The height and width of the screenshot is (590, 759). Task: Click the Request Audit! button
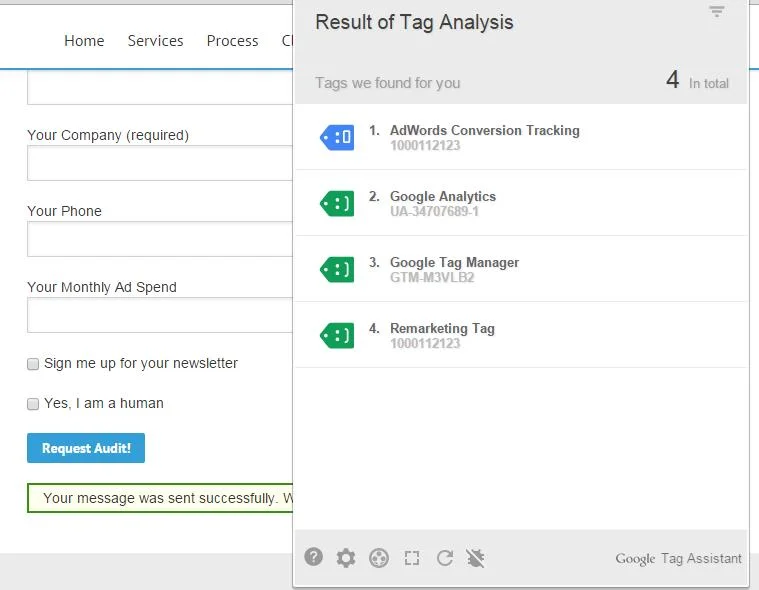[86, 448]
